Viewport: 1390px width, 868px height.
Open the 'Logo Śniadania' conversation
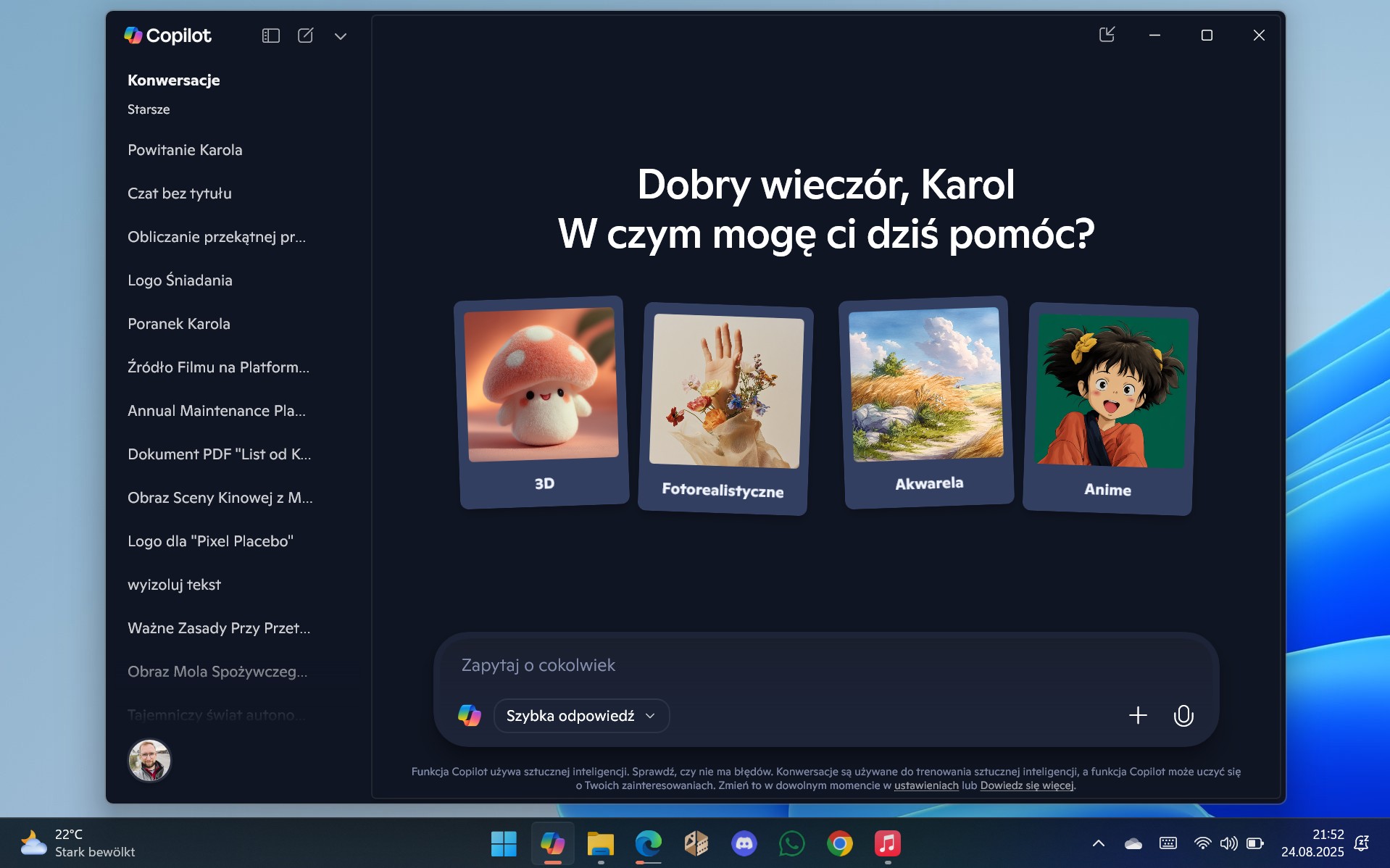pos(180,280)
